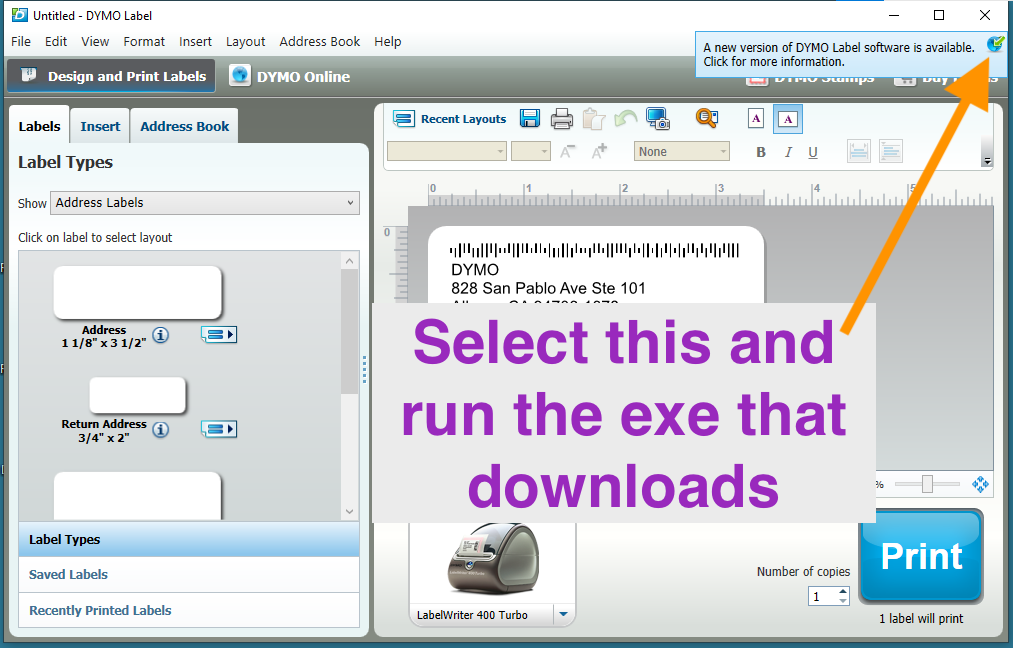Select the Labels tab

39,126
